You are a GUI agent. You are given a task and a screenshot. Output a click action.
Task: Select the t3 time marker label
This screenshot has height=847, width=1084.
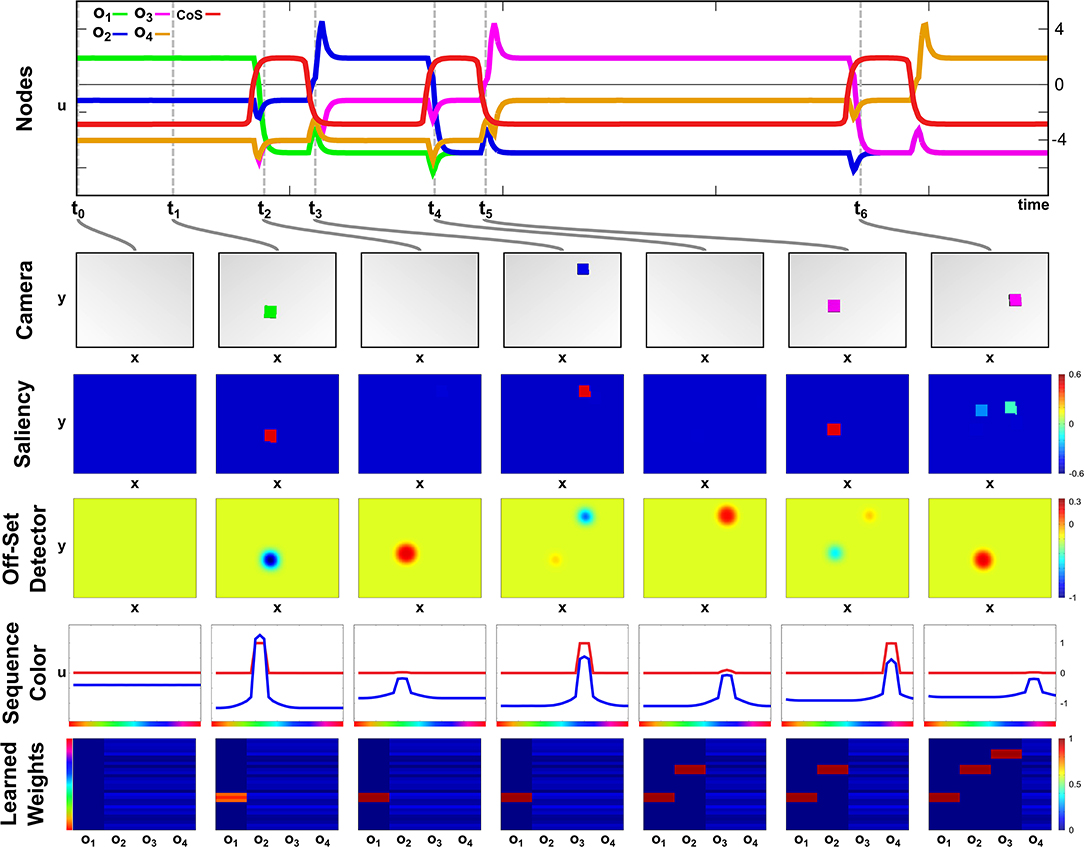pos(315,208)
